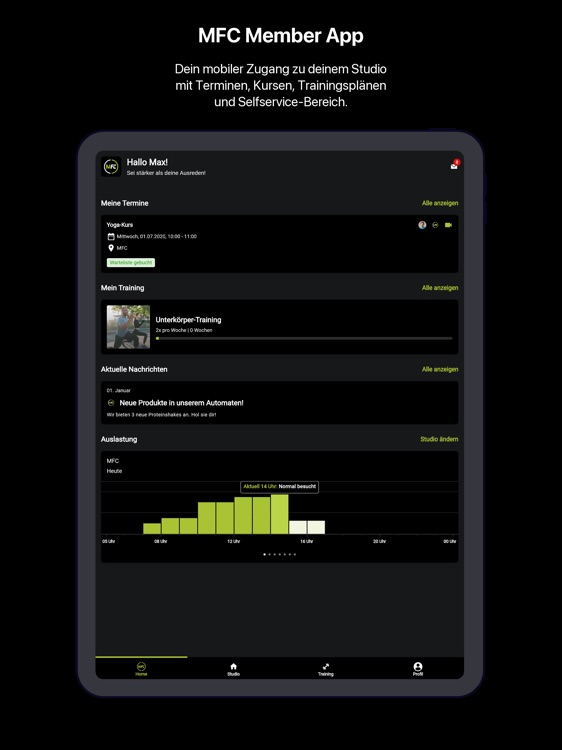Tap the Warteliste gebucht badge
Viewport: 562px width, 750px height.
click(131, 263)
